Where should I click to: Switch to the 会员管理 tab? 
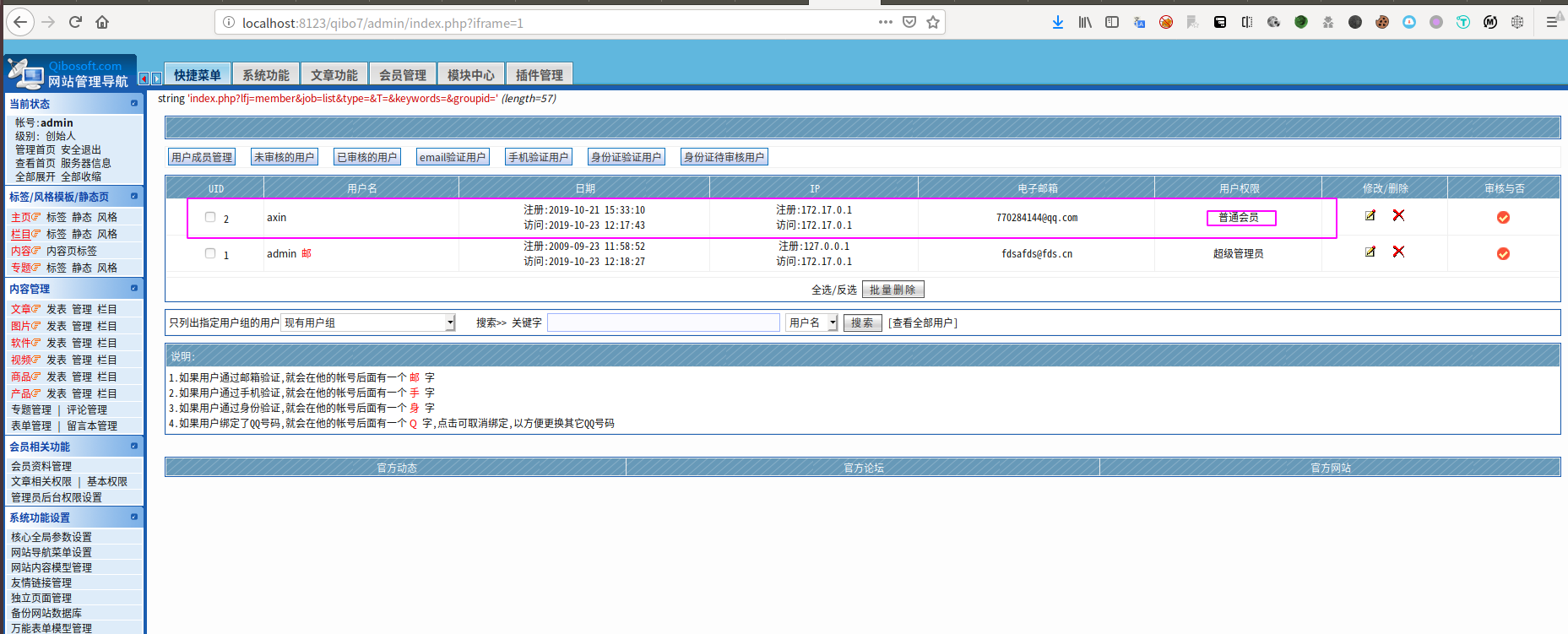[403, 74]
